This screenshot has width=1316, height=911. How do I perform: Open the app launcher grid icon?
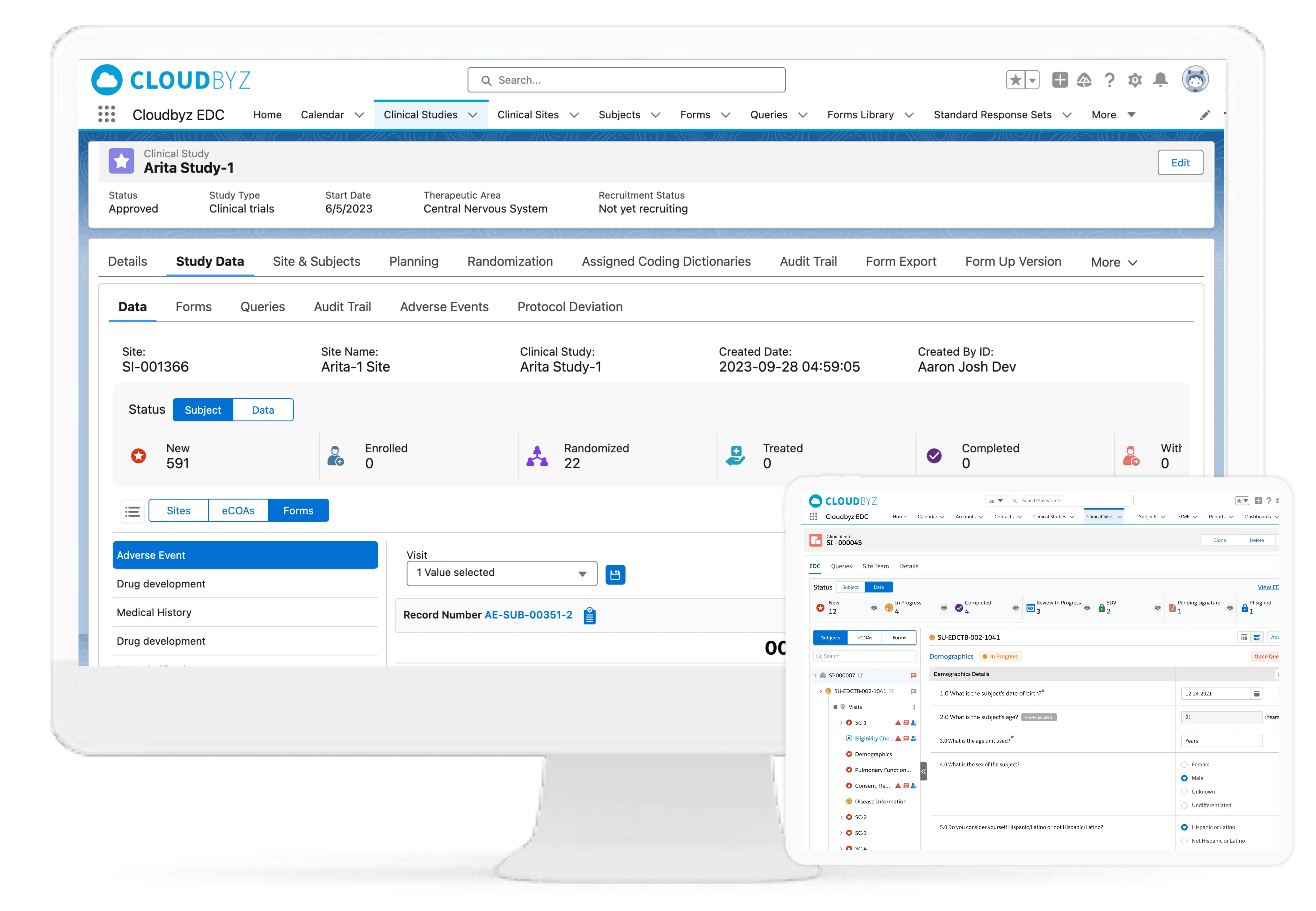(106, 114)
